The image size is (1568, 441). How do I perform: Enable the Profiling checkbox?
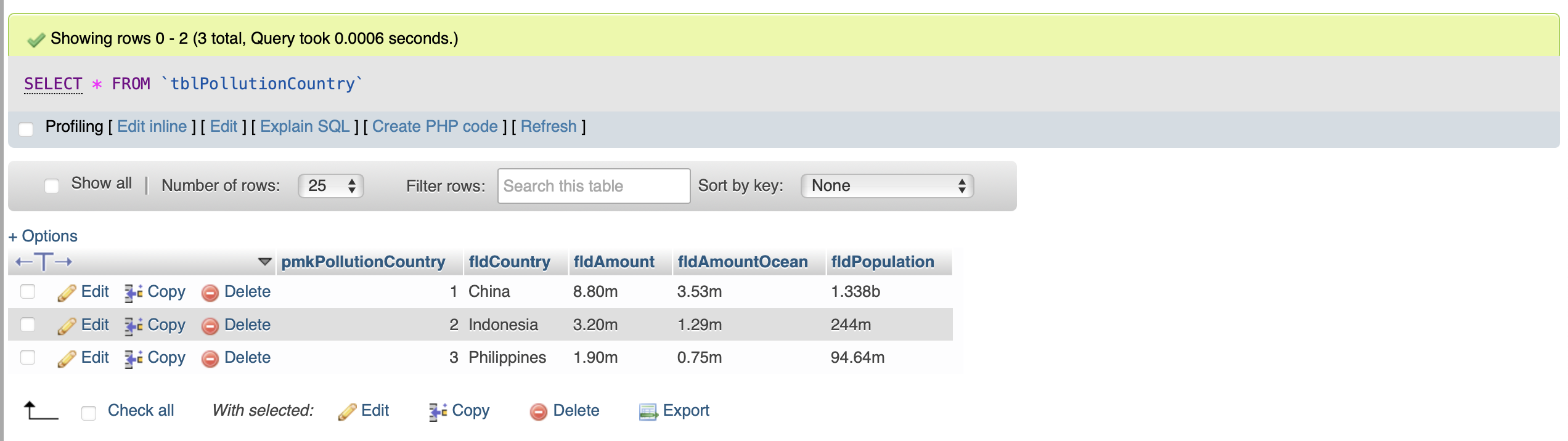(x=26, y=129)
